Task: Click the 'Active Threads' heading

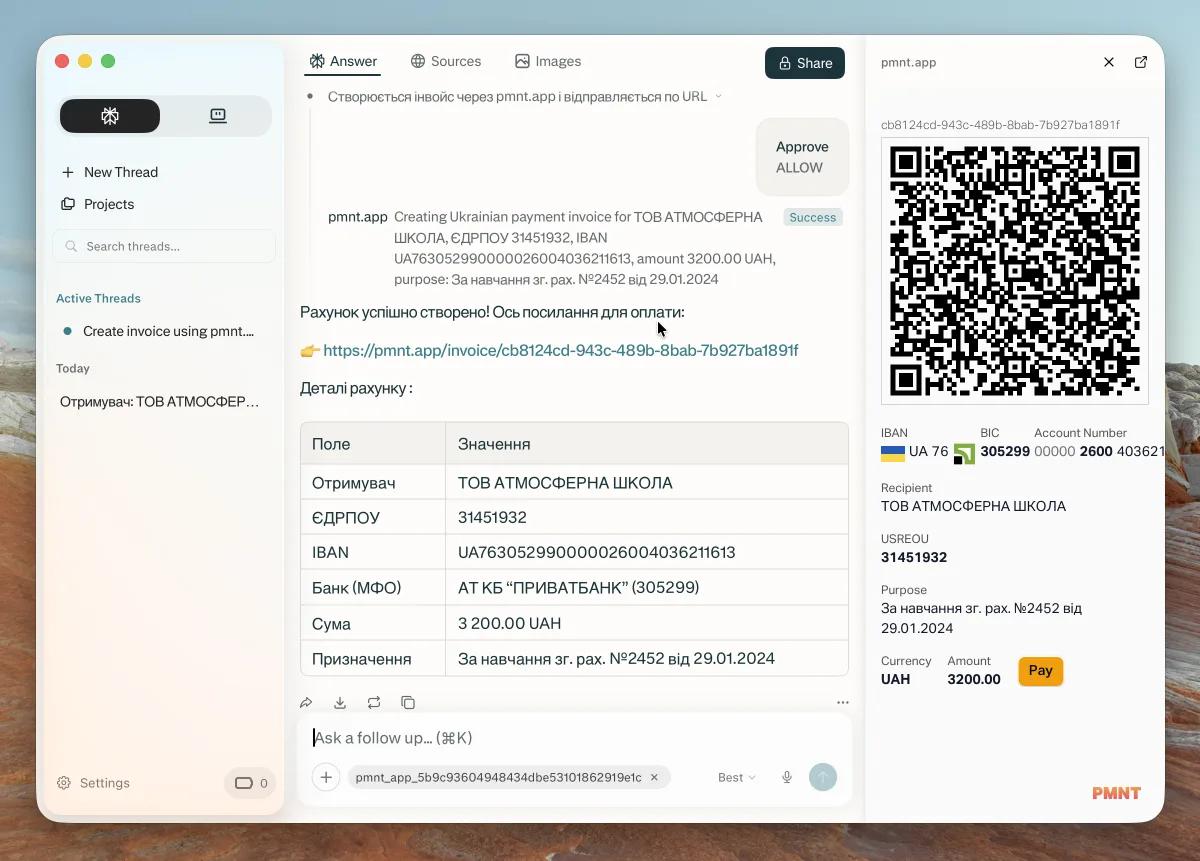Action: pos(98,298)
